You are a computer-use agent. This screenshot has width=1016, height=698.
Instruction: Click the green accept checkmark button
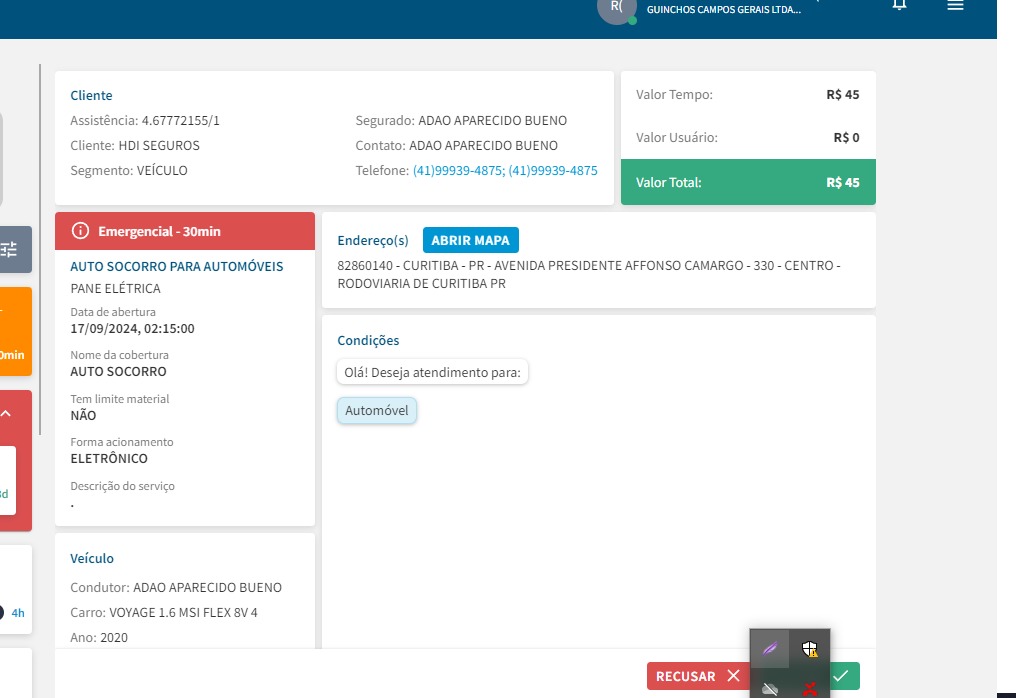pos(845,676)
